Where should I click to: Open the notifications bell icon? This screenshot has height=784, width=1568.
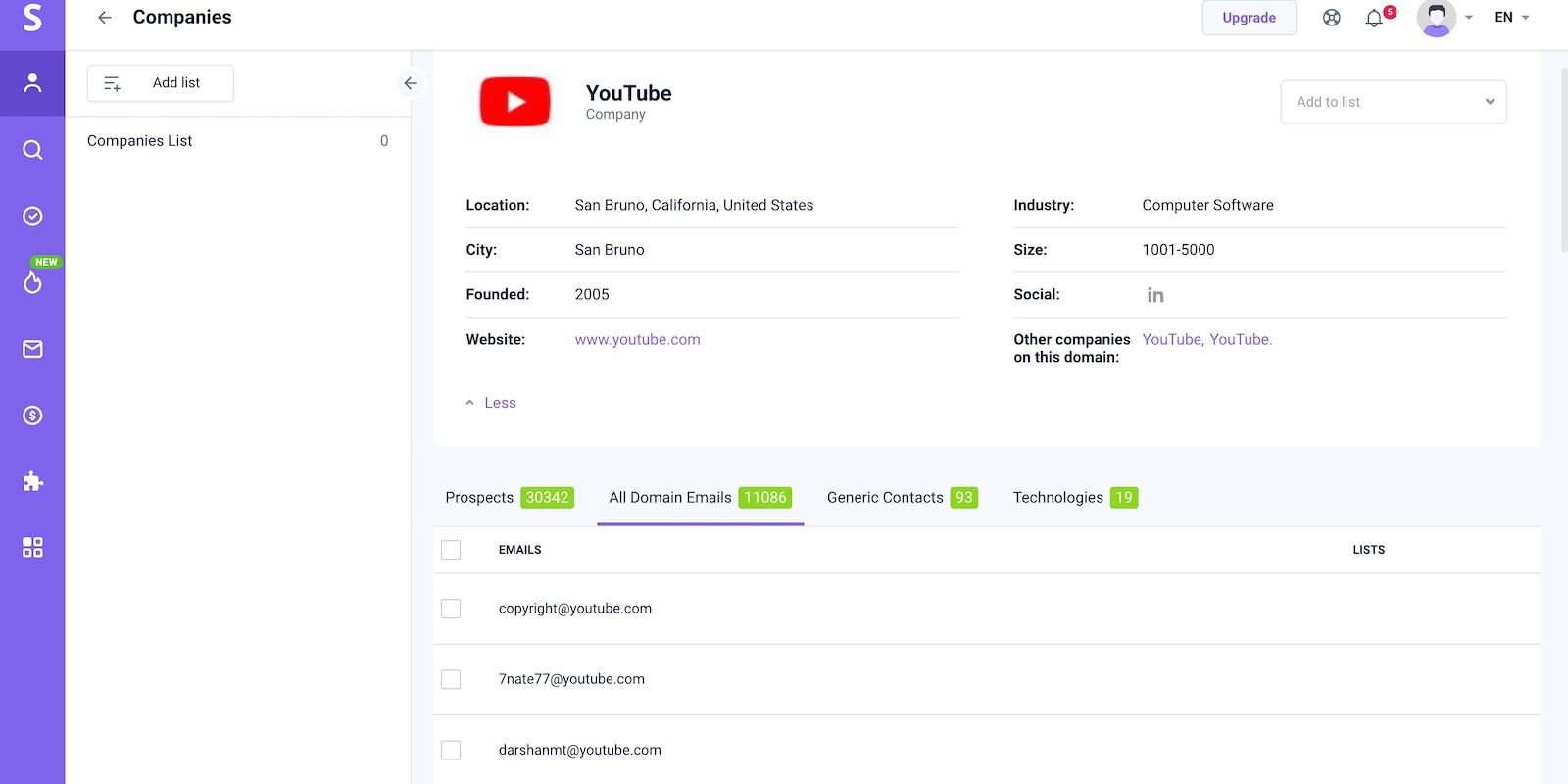pyautogui.click(x=1374, y=18)
